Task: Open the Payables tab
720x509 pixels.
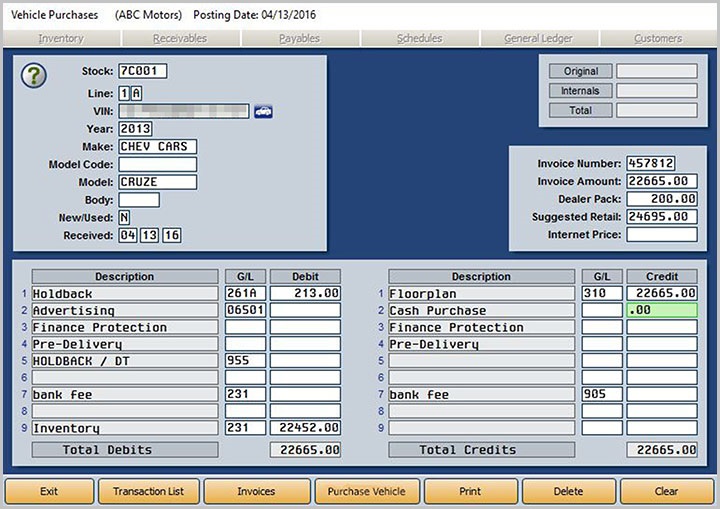Action: click(299, 39)
